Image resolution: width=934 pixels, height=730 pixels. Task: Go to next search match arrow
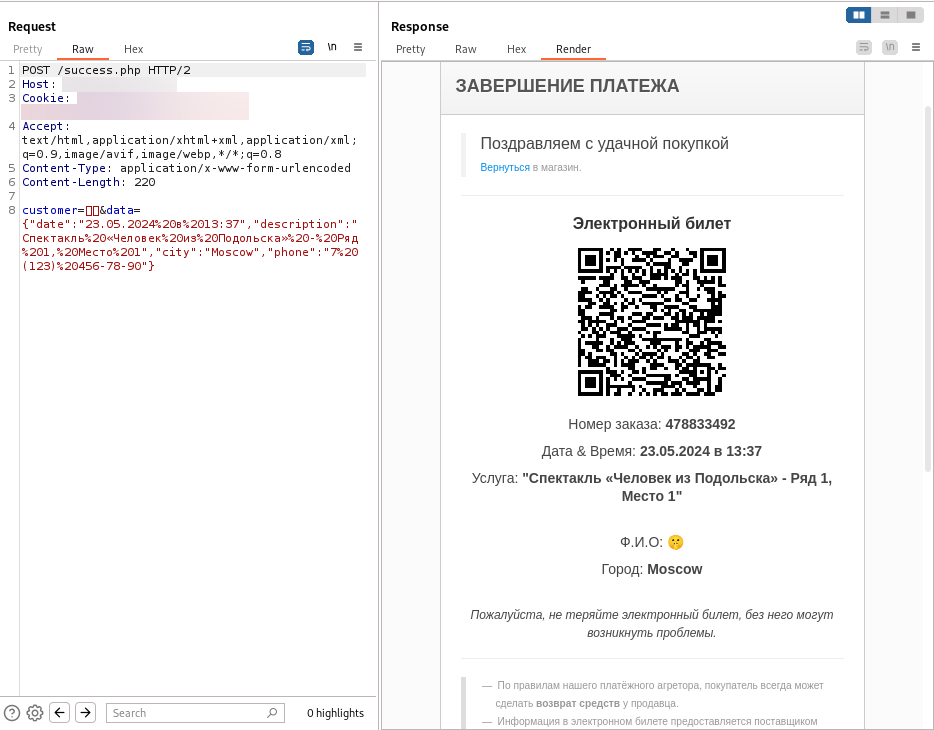click(86, 712)
